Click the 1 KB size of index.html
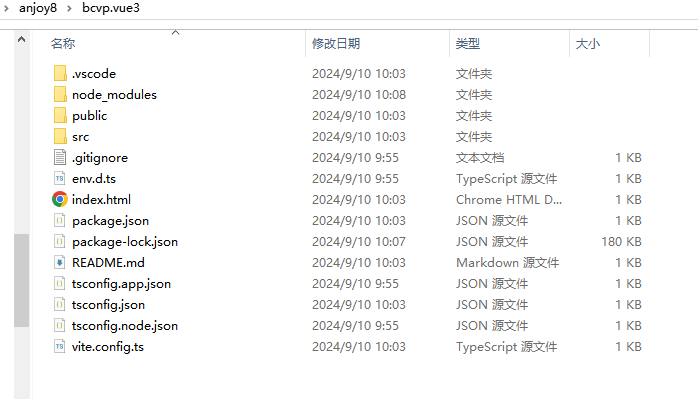This screenshot has height=399, width=698. pos(629,200)
